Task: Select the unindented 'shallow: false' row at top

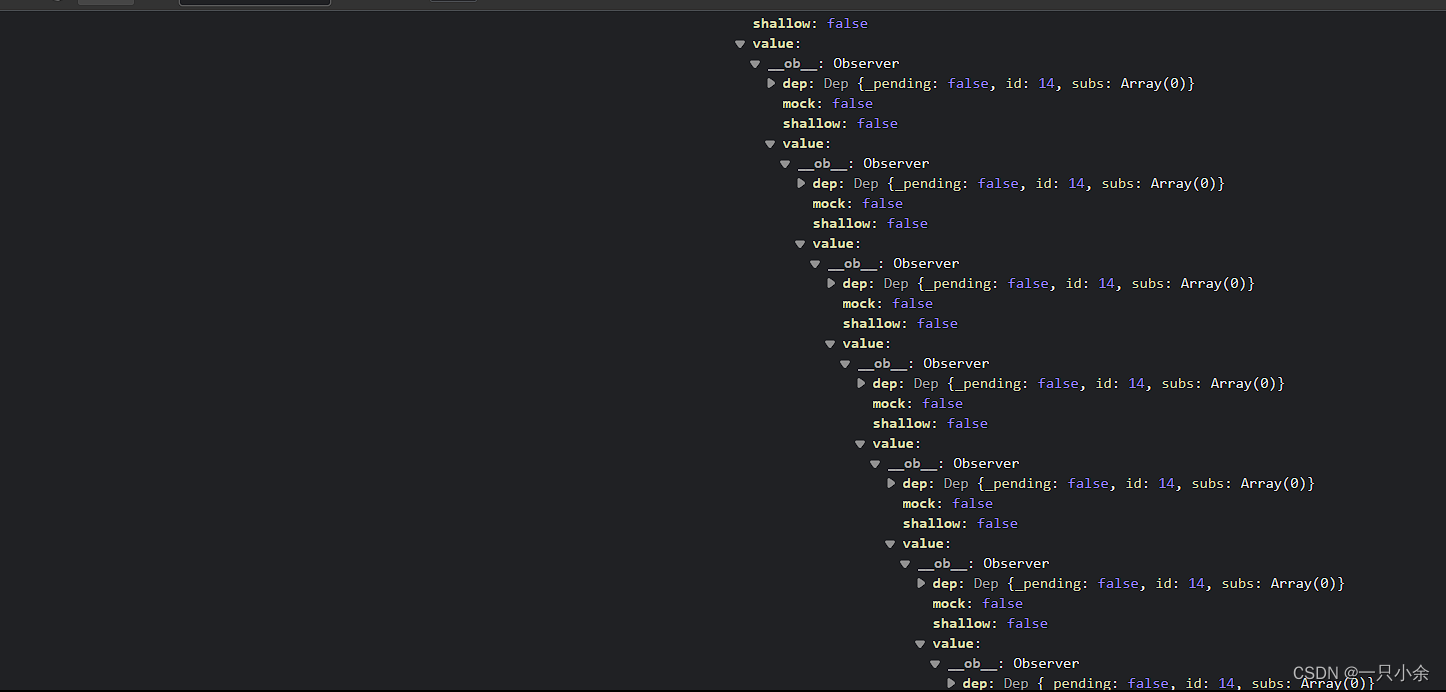Action: pos(810,23)
